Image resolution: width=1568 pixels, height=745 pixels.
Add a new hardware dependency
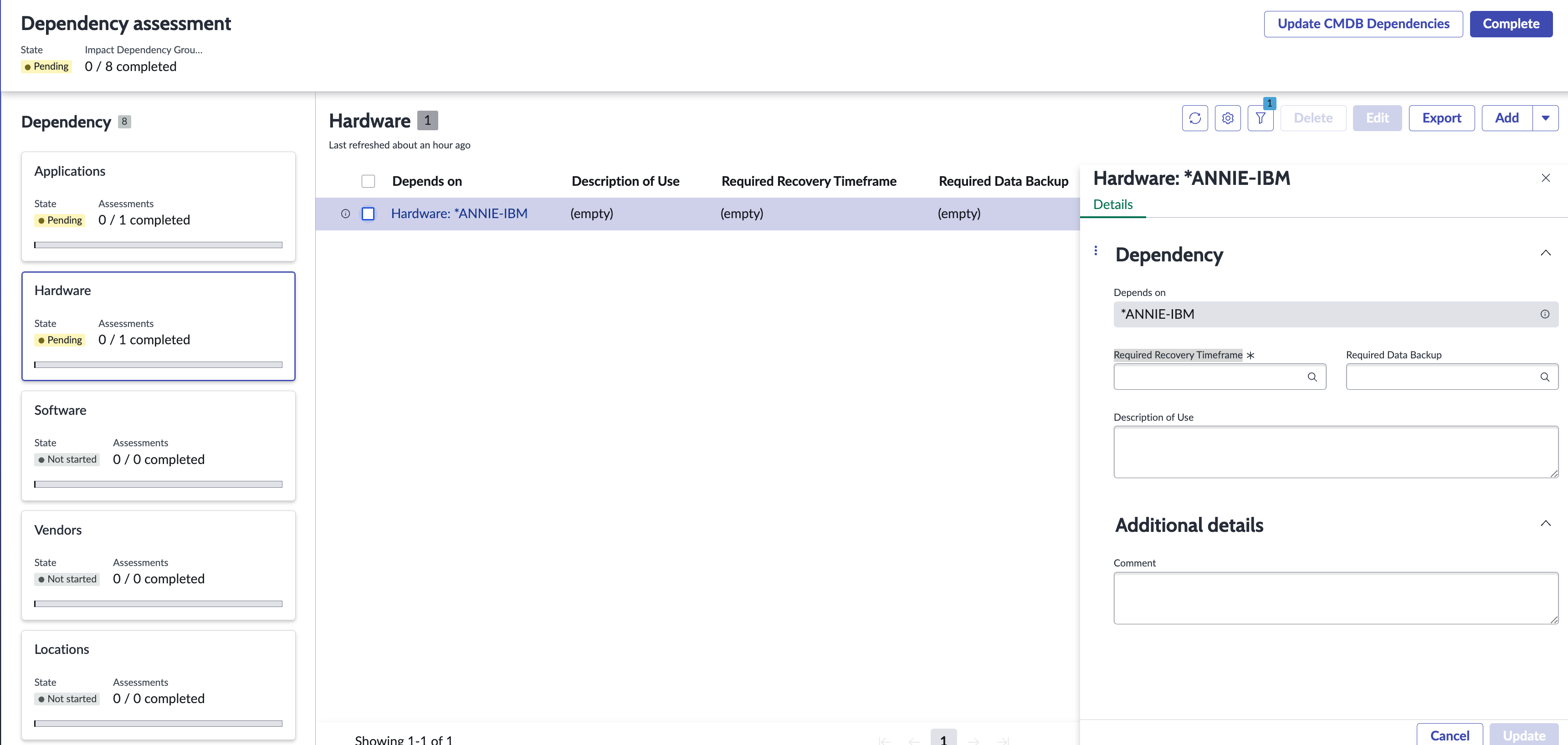1507,118
